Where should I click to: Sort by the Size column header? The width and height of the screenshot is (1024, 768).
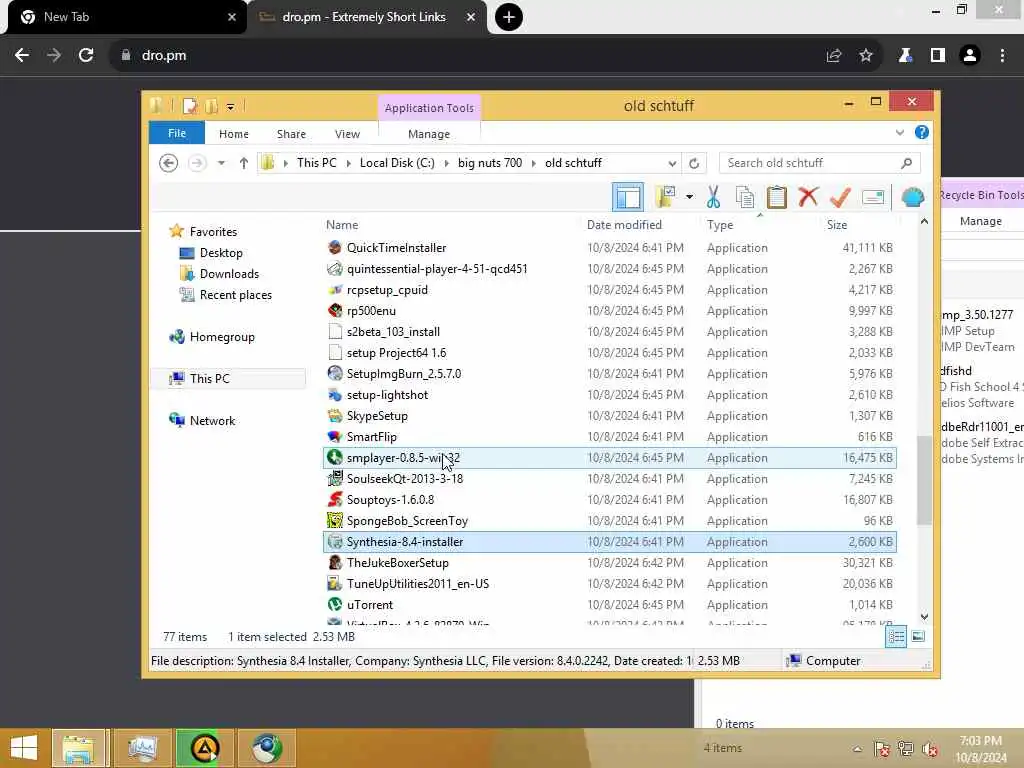pos(837,225)
